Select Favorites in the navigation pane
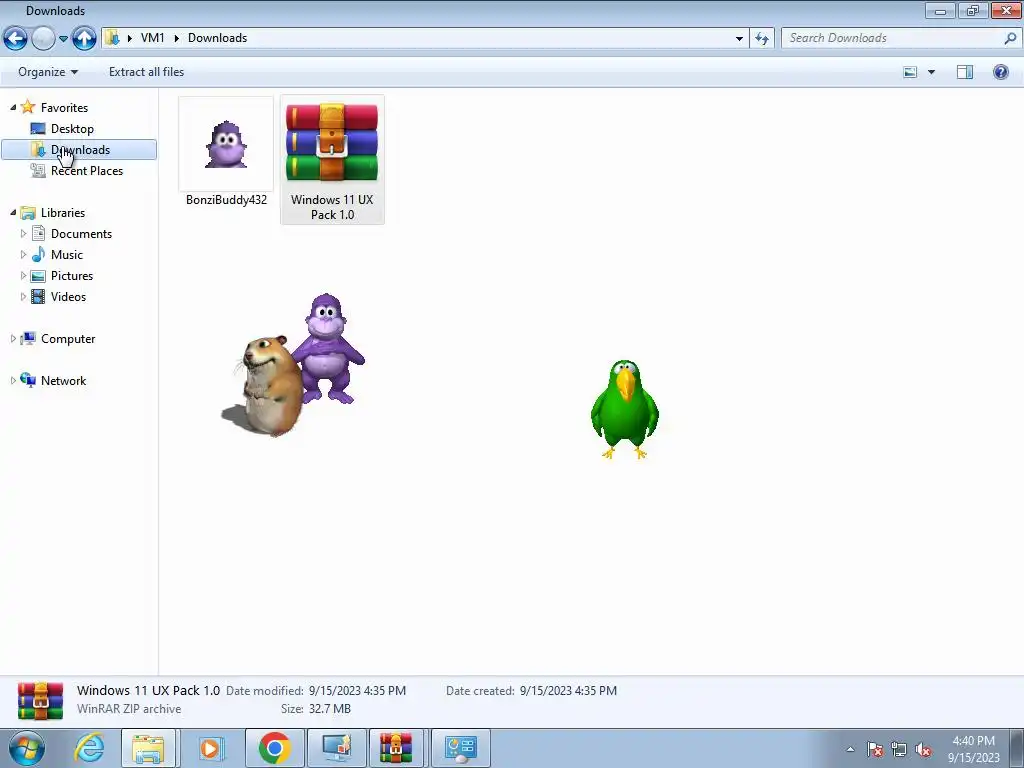This screenshot has height=768, width=1024. pos(64,108)
